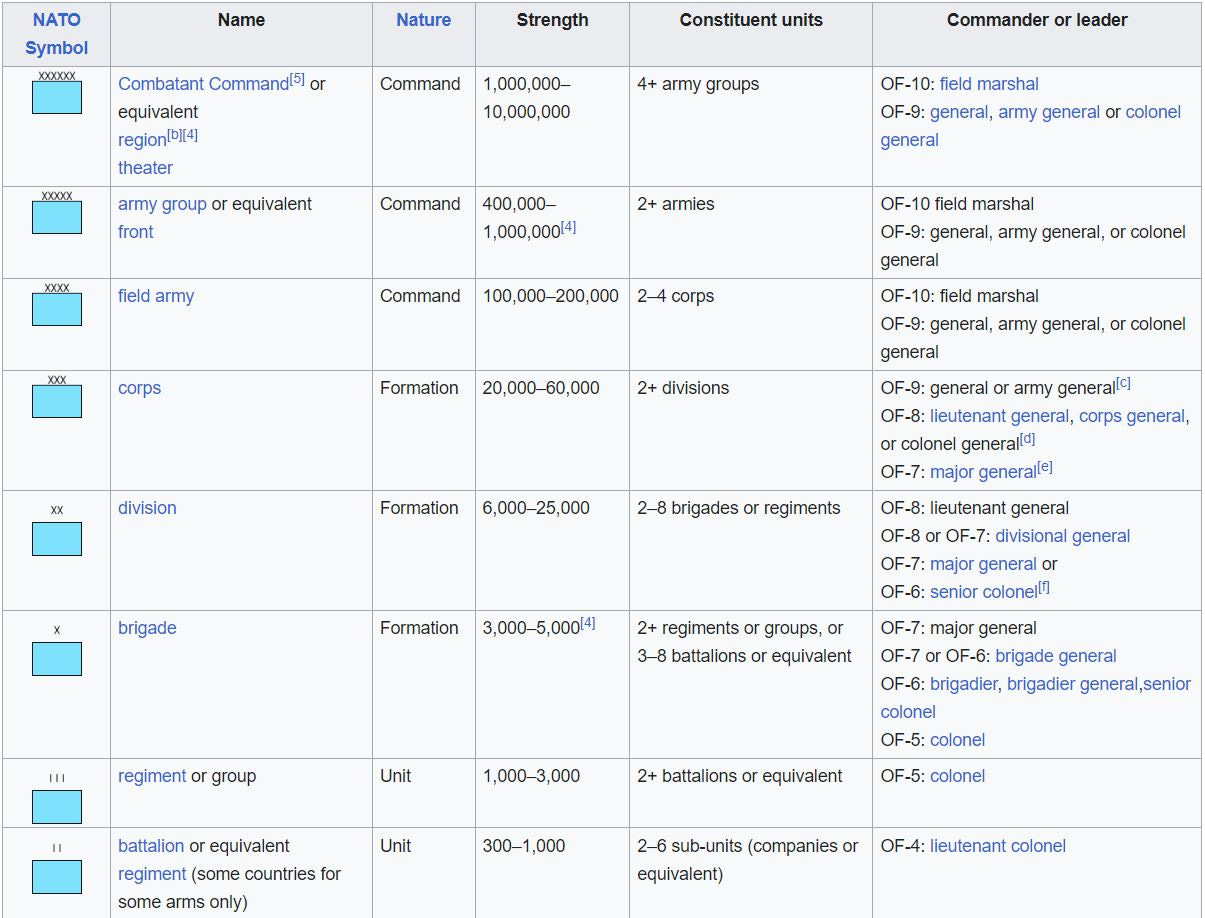Screen dimensions: 1205x918
Task: Click the army group NATO symbol image
Action: point(57,212)
